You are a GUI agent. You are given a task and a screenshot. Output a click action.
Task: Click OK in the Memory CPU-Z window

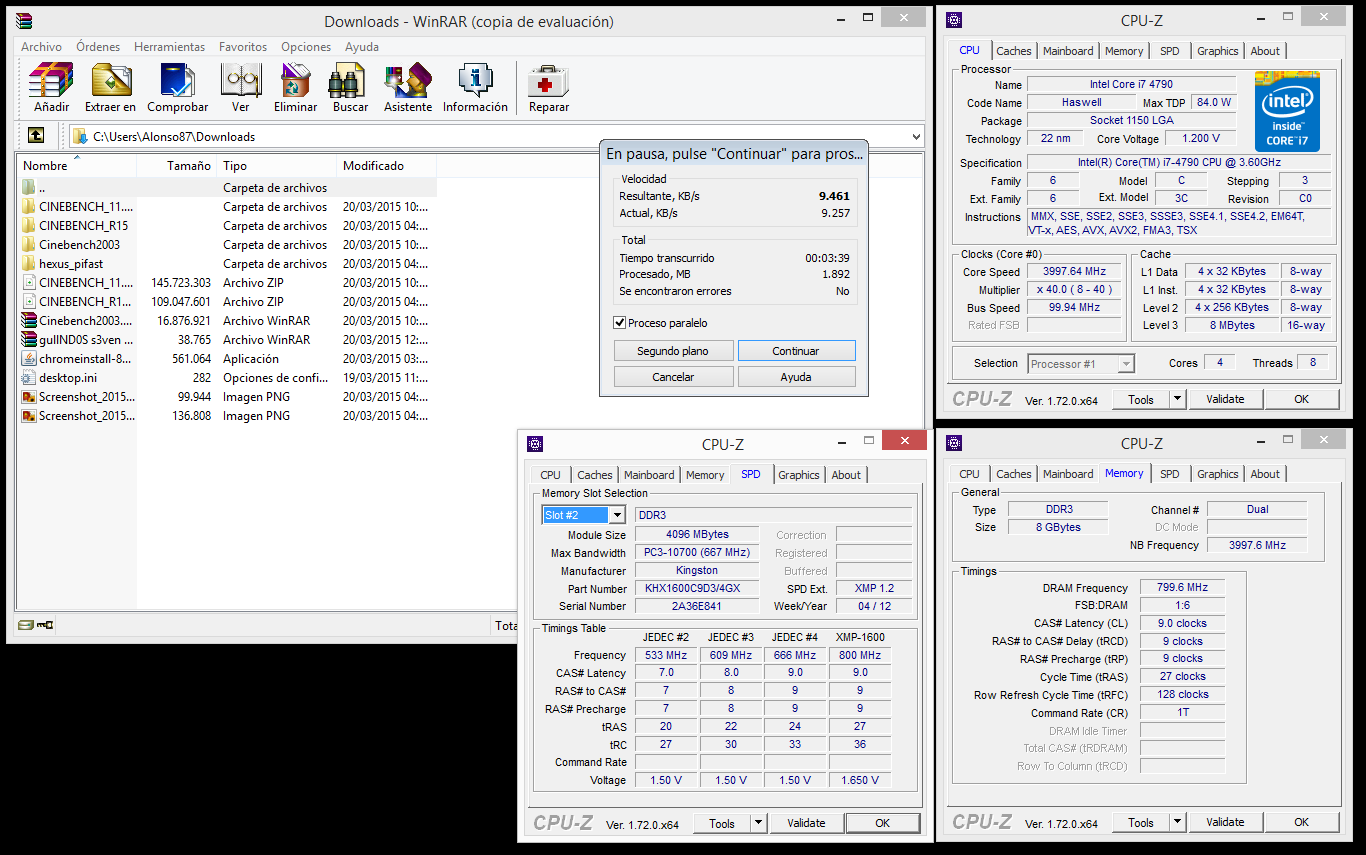(x=1301, y=822)
